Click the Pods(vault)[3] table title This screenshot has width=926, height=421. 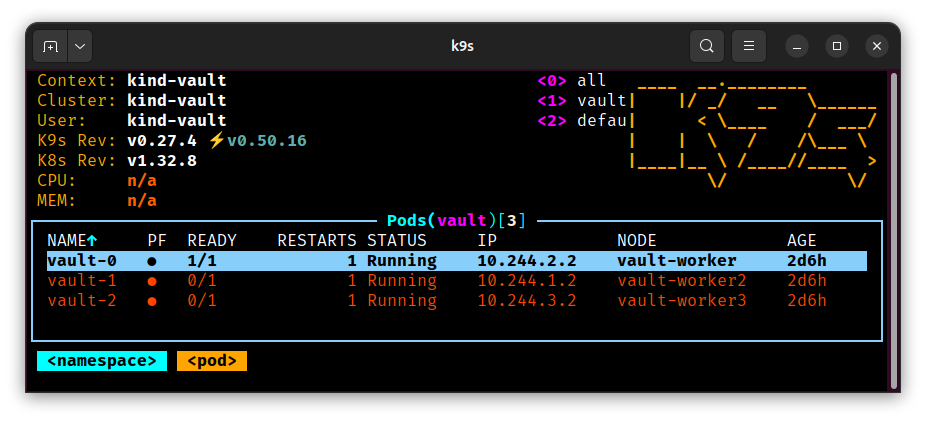456,221
